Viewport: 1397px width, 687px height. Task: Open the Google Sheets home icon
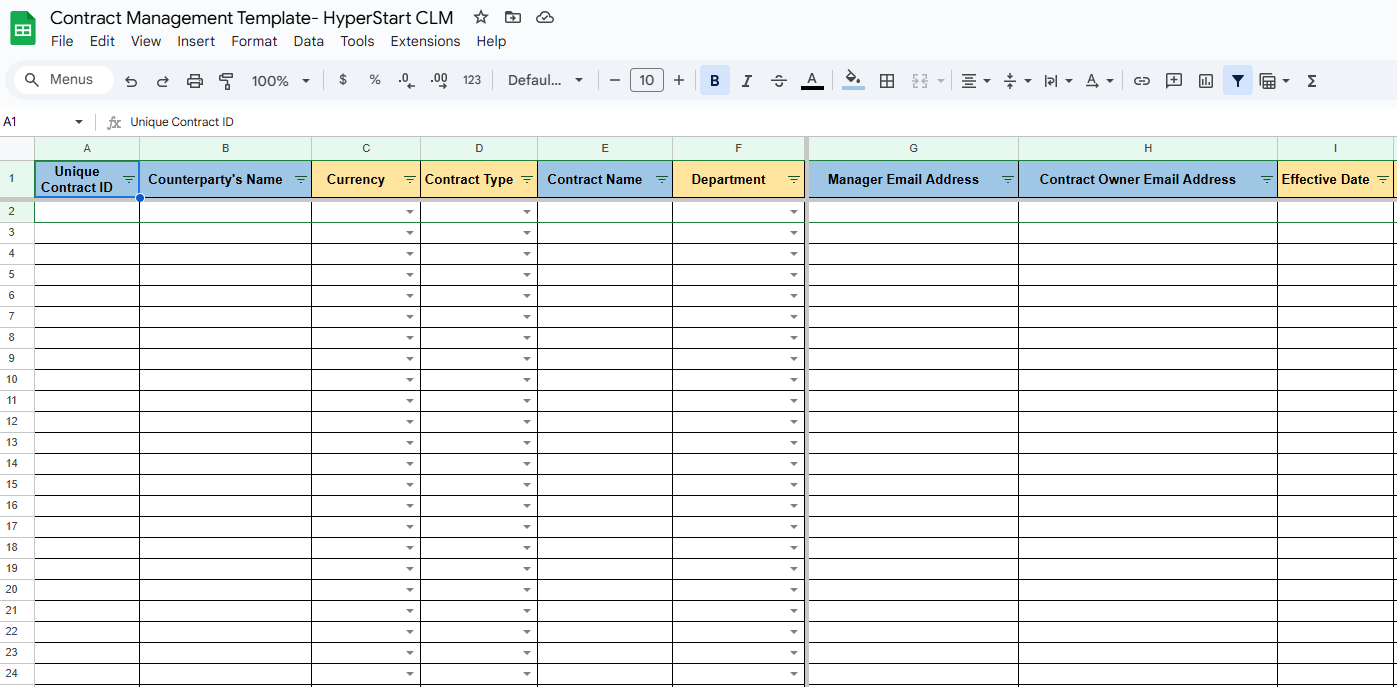[22, 29]
